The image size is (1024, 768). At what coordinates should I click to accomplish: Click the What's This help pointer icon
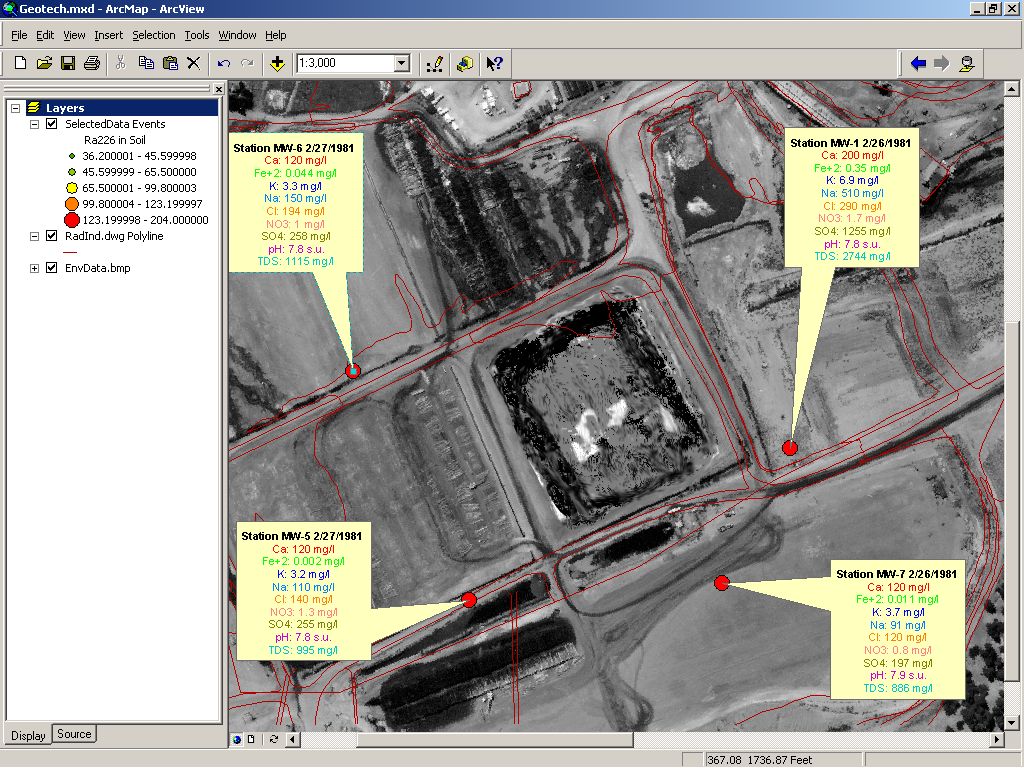coord(494,63)
